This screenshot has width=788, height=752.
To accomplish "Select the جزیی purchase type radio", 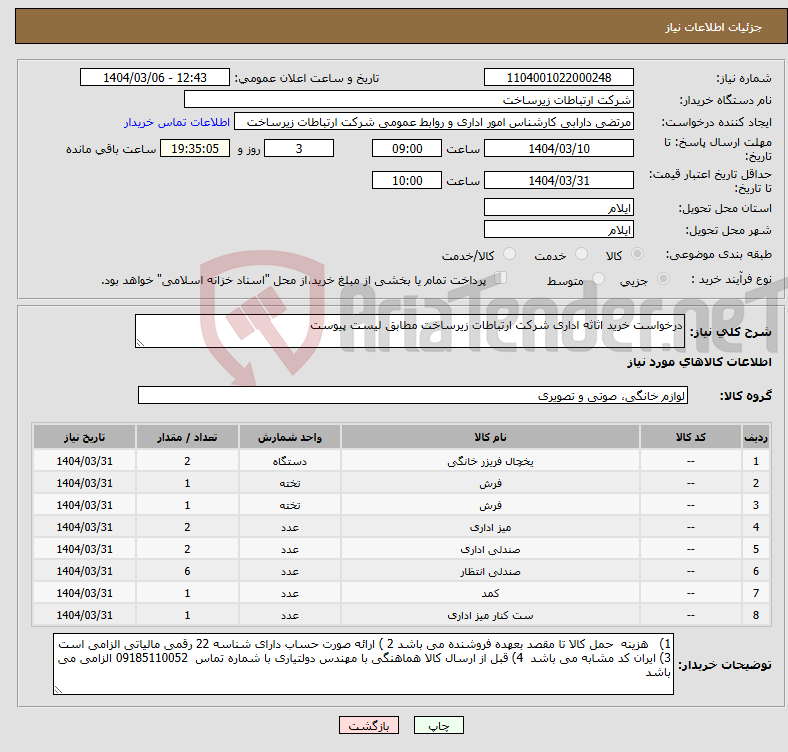I will coord(663,278).
